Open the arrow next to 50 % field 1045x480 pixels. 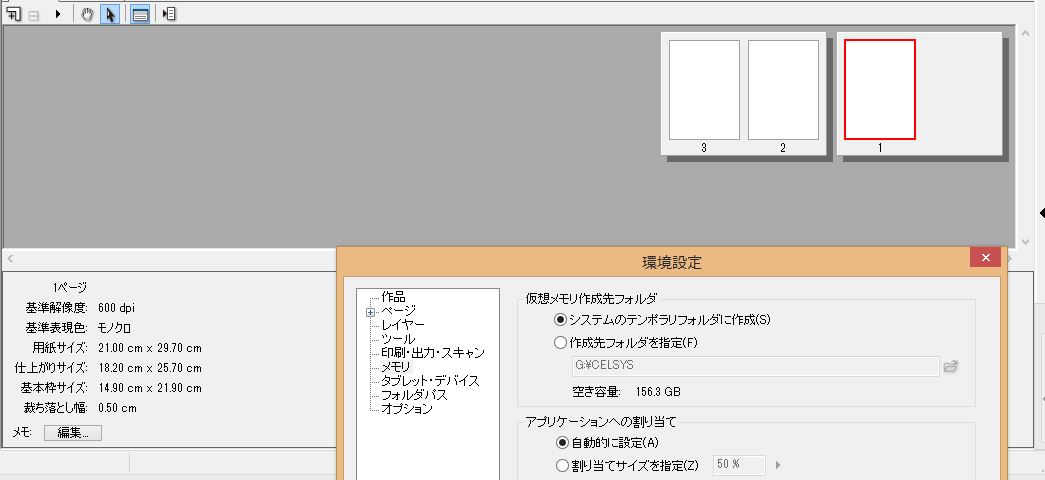tap(777, 465)
